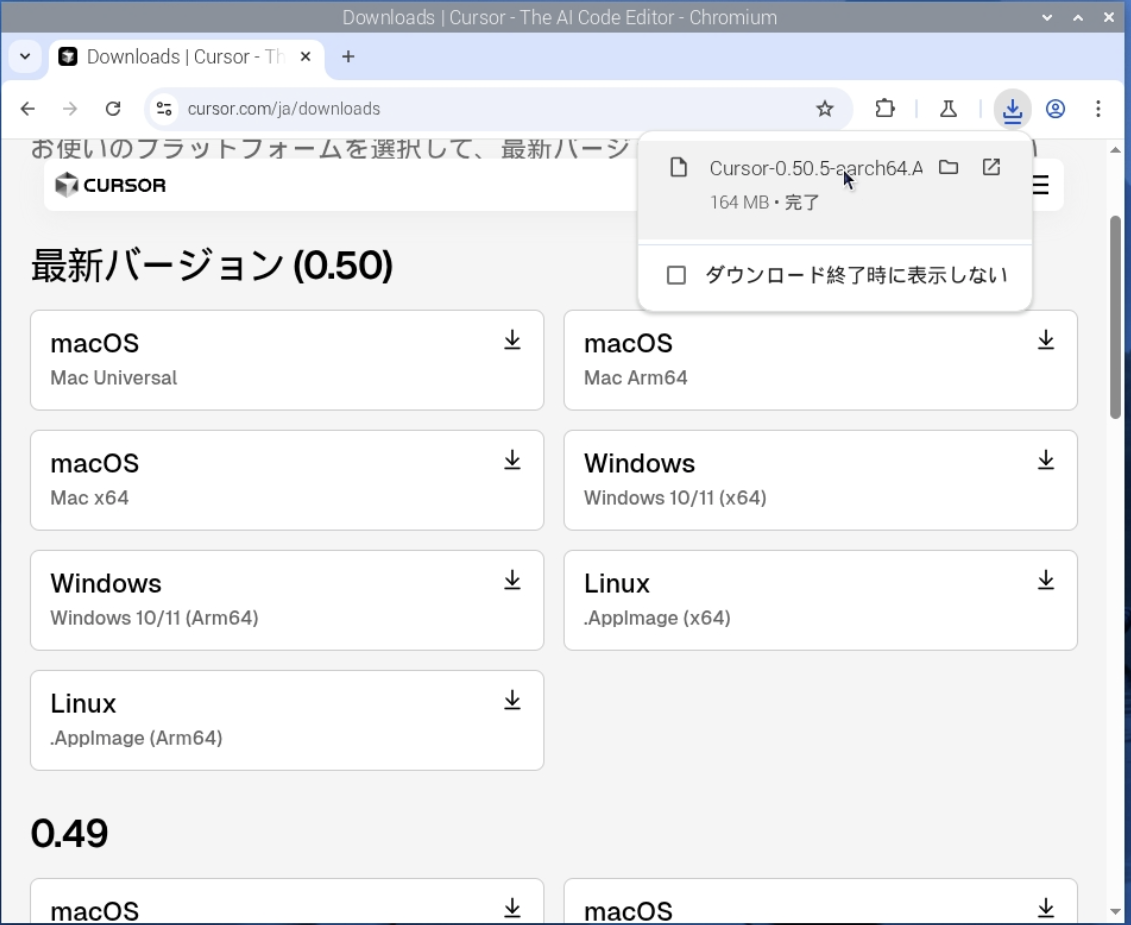
Task: Open site information icon in address bar
Action: [164, 109]
